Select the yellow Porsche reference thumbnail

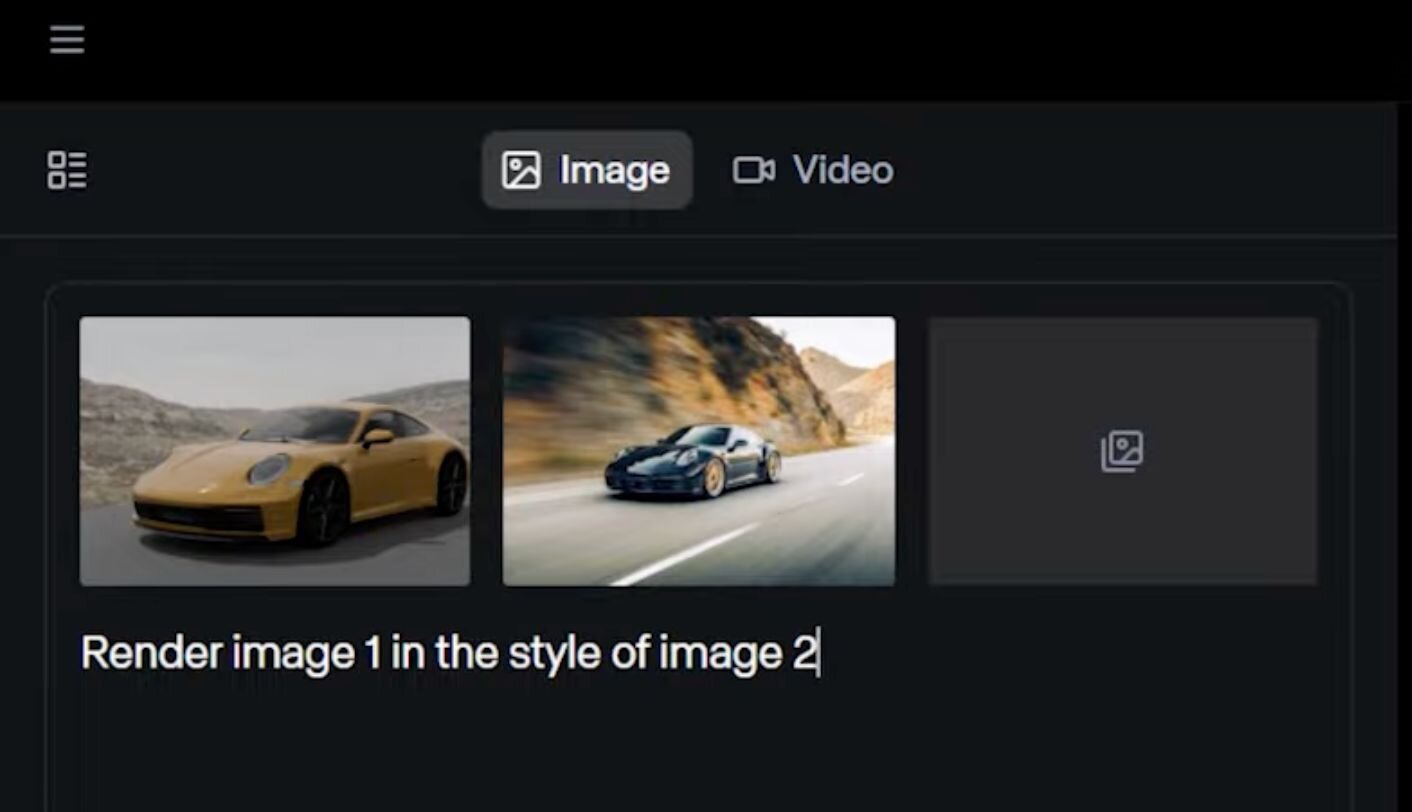pos(275,451)
